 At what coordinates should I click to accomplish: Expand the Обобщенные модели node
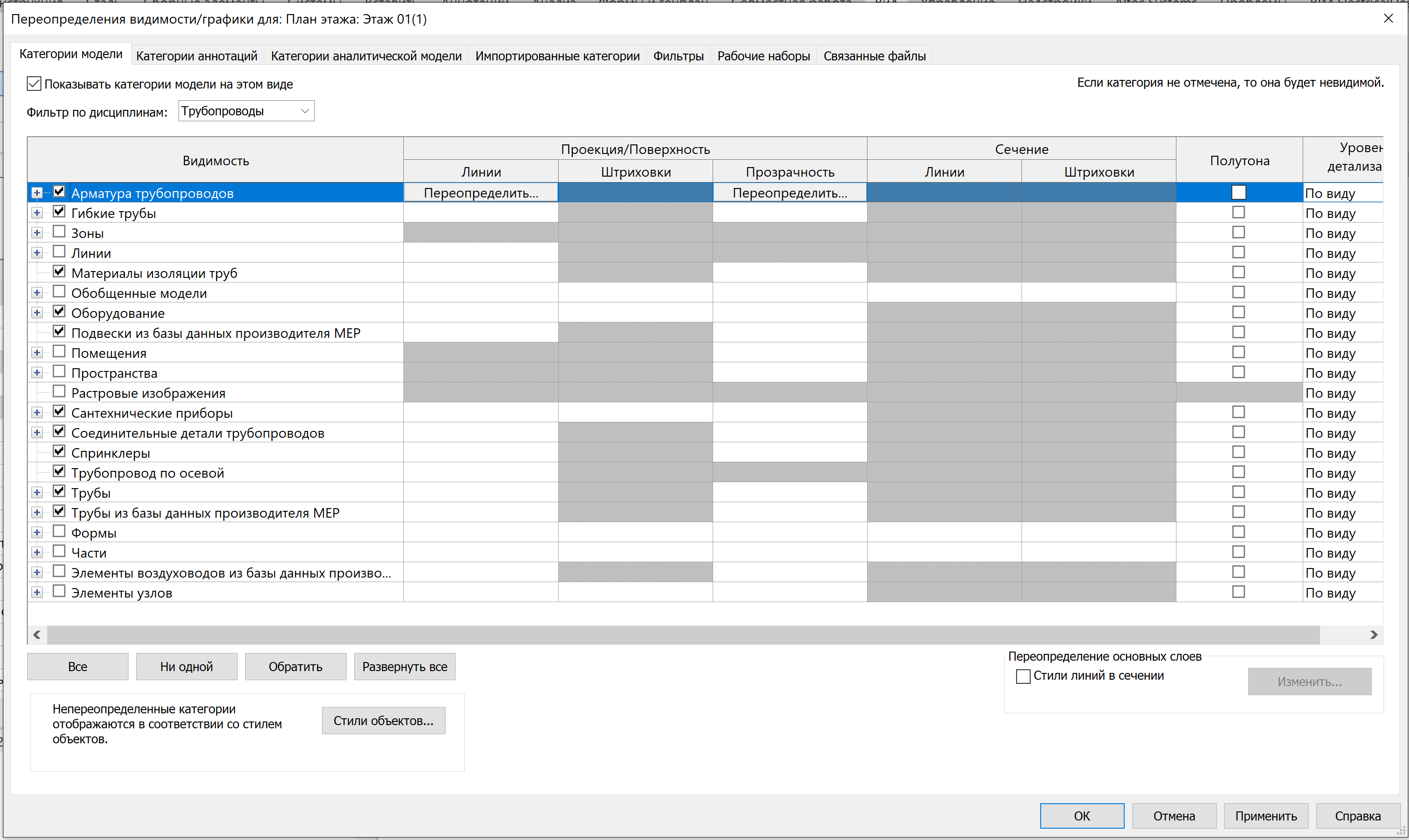click(x=37, y=293)
